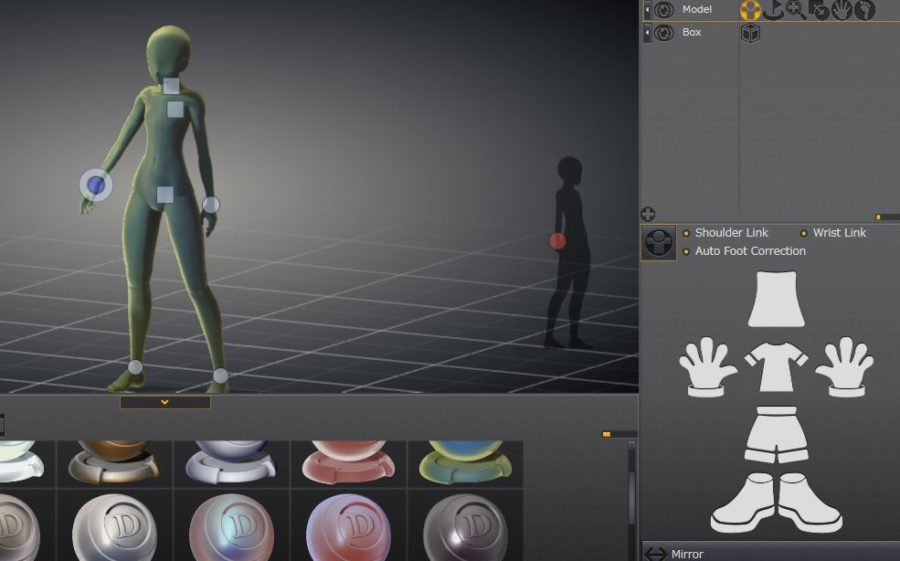Open the Move tag icon next to Pose tag

773,10
